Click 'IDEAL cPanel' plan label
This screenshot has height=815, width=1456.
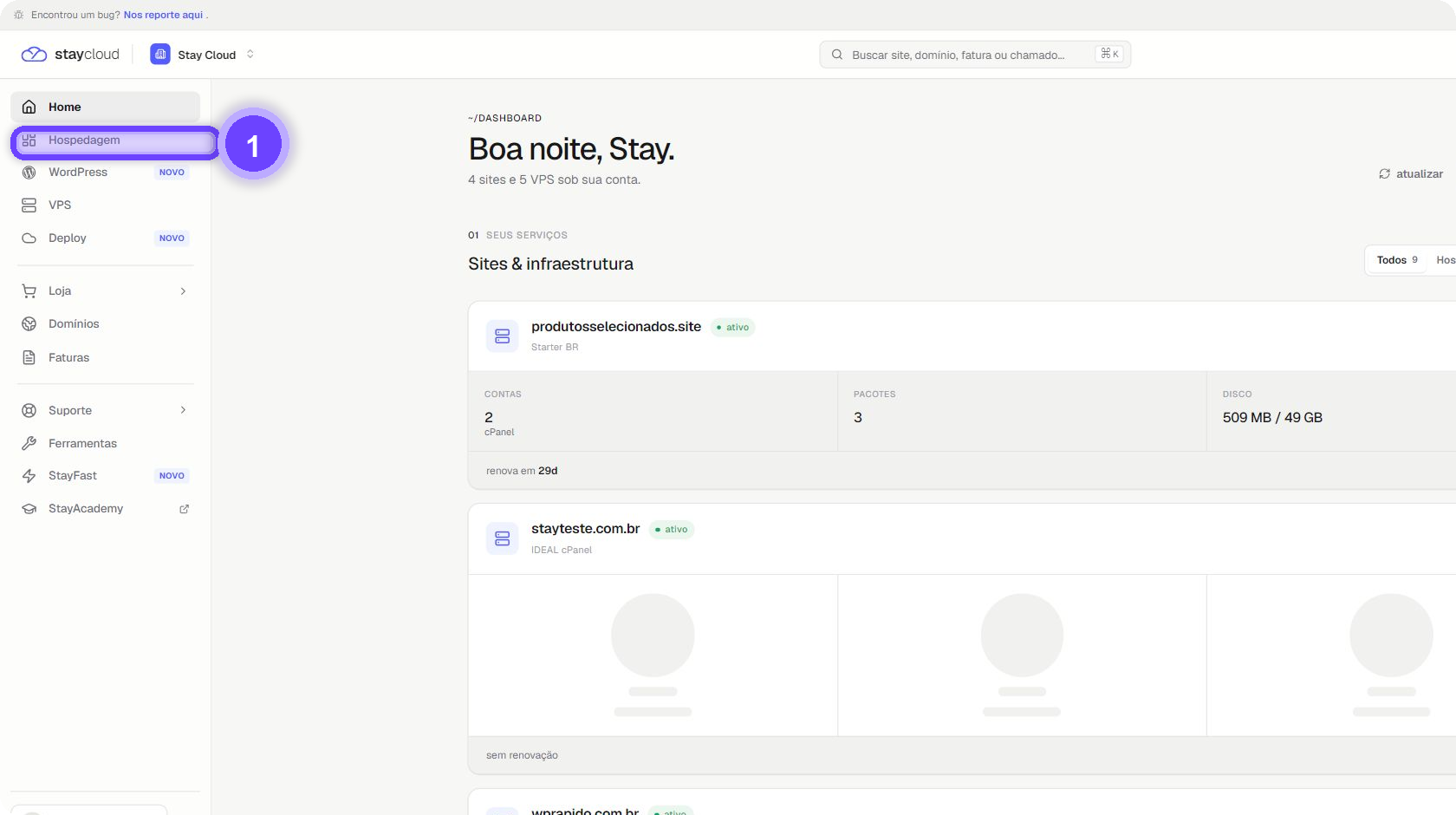click(x=562, y=550)
